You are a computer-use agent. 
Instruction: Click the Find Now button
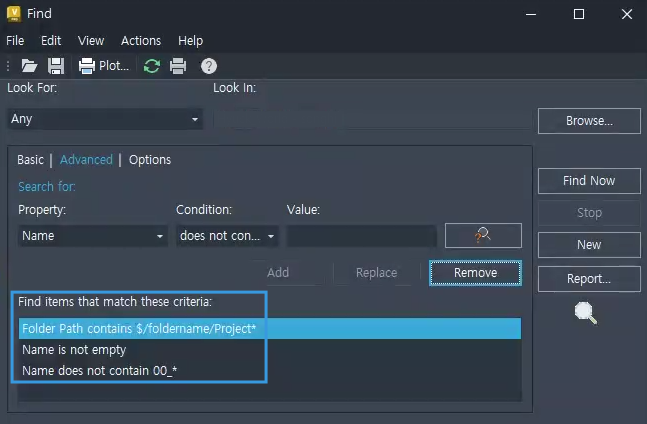tap(589, 181)
